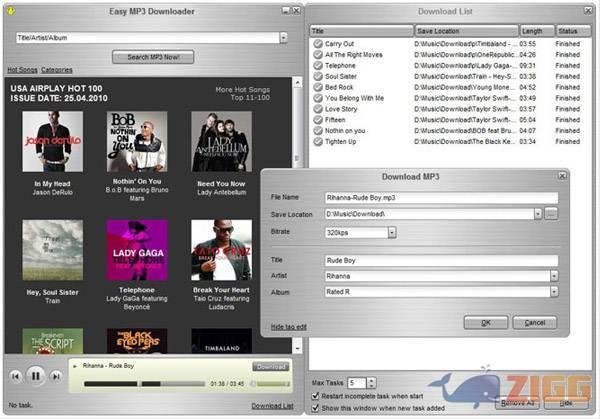
Task: Toggle Restart incomplete task when start checkbox
Action: (x=316, y=397)
